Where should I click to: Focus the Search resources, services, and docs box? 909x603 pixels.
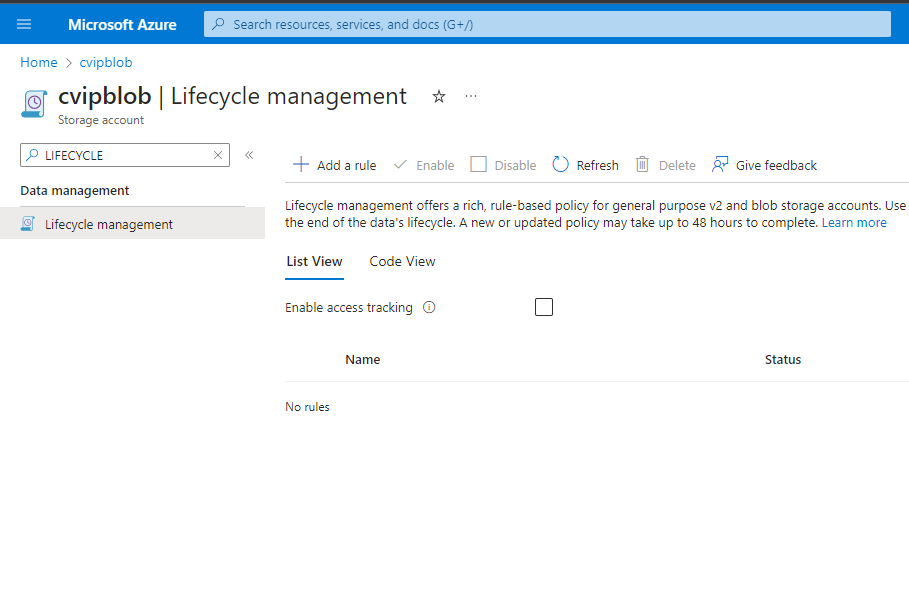[x=547, y=24]
